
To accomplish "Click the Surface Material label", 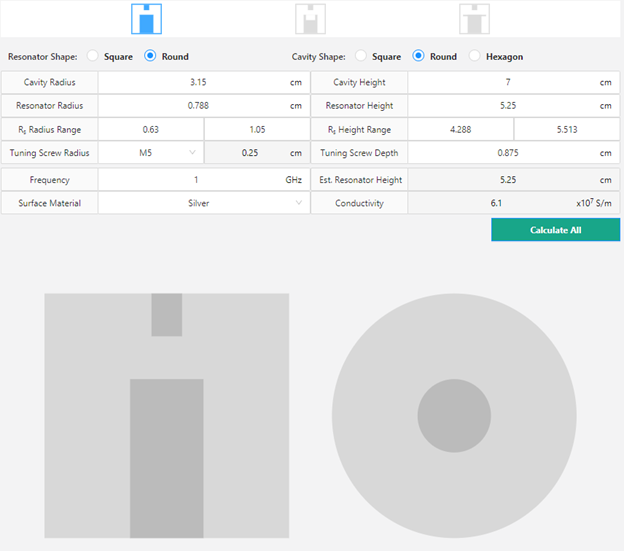I will pyautogui.click(x=49, y=203).
